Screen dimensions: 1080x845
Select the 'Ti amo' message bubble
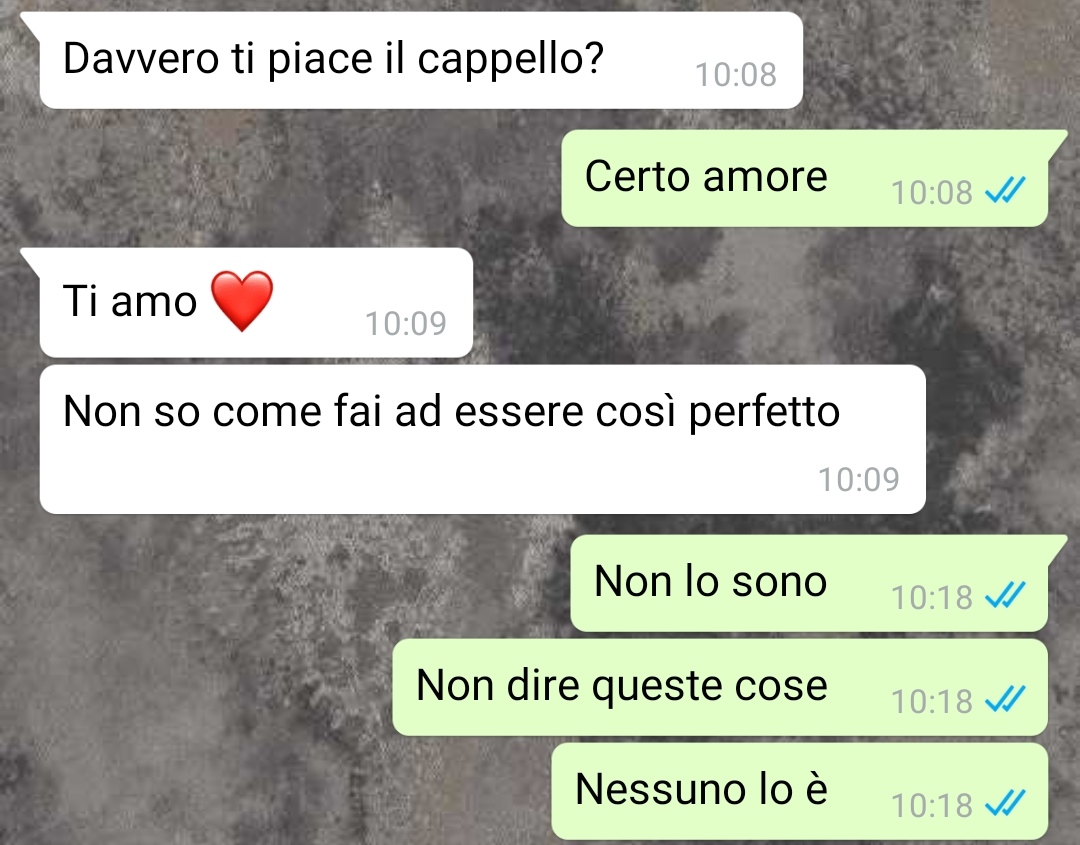click(256, 302)
